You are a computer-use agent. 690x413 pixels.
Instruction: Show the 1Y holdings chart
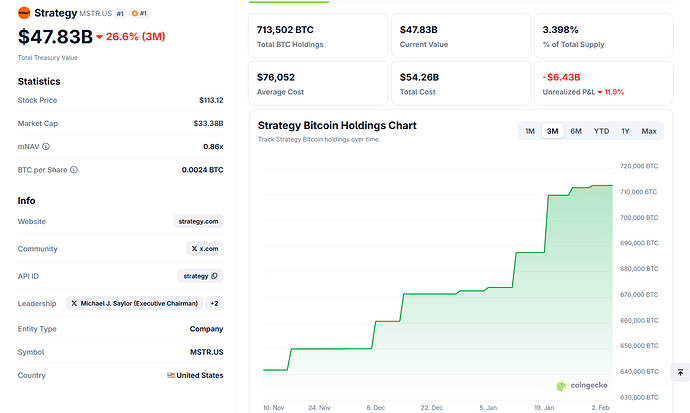click(x=625, y=131)
